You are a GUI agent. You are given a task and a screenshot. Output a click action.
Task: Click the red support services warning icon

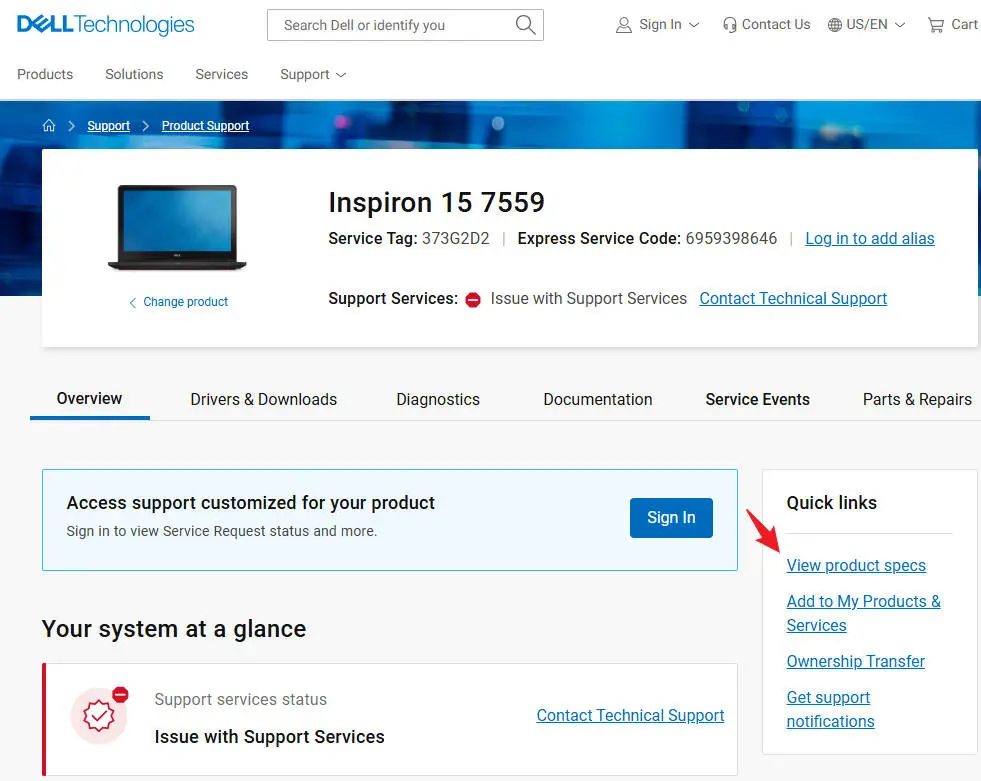click(x=473, y=300)
